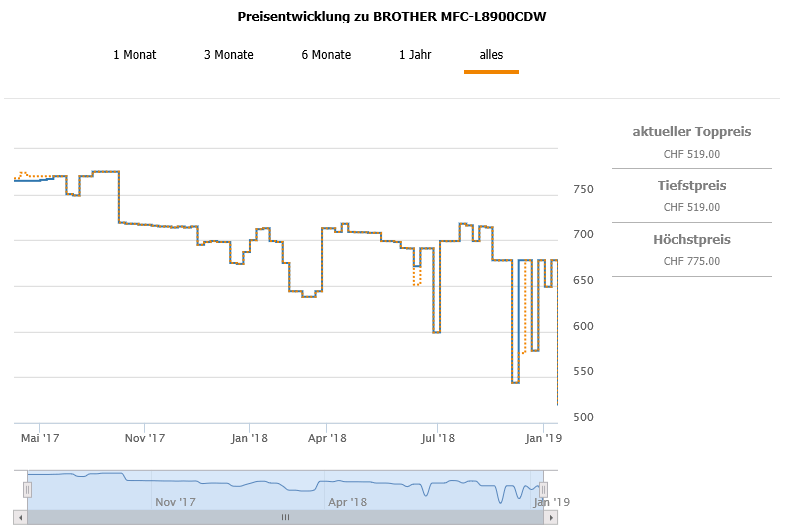Viewport: 785px width, 531px height.
Task: Click the Apr '18 label in navigator
Action: pyautogui.click(x=348, y=502)
